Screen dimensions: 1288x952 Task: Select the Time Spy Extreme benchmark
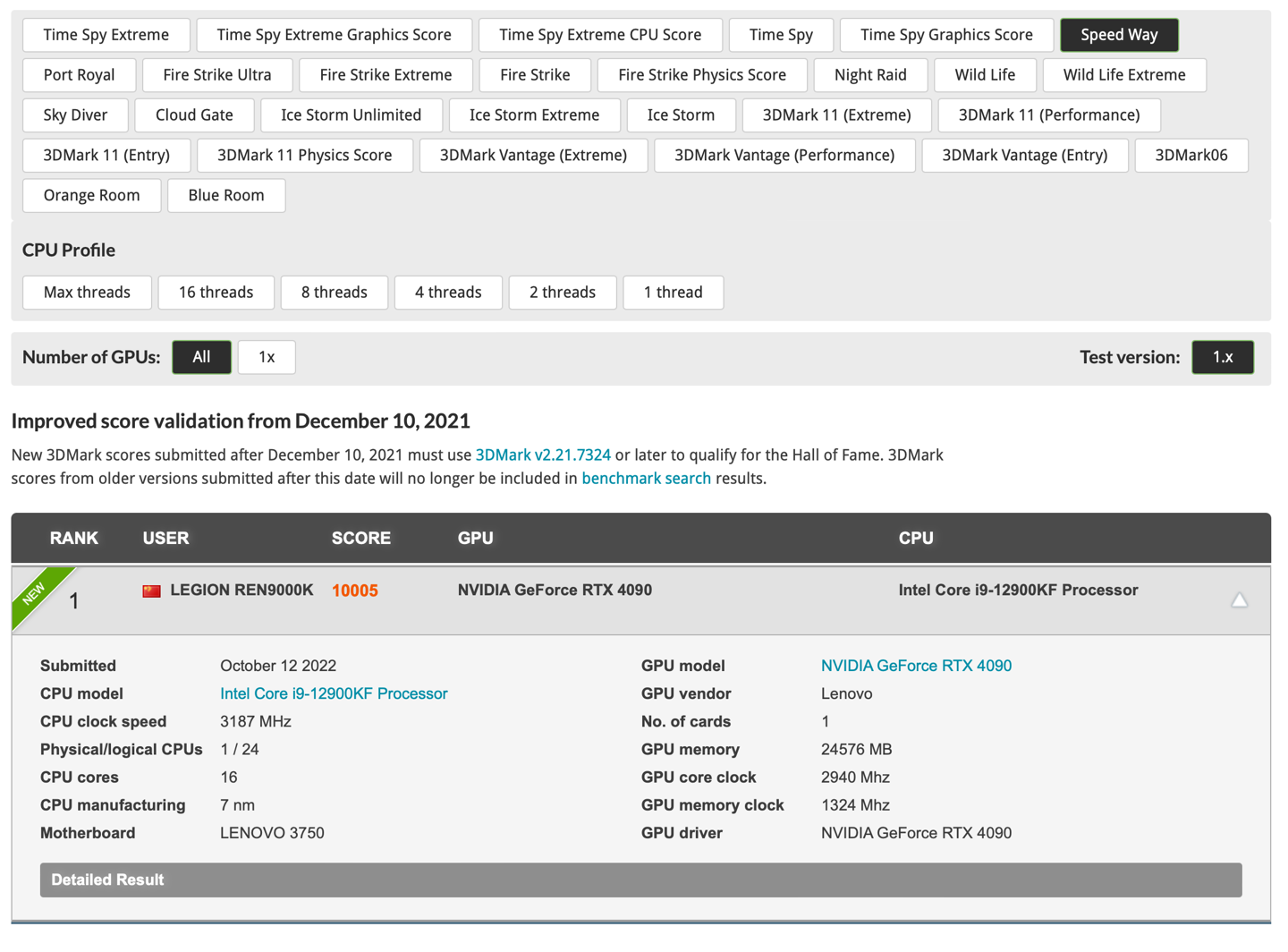pyautogui.click(x=106, y=35)
